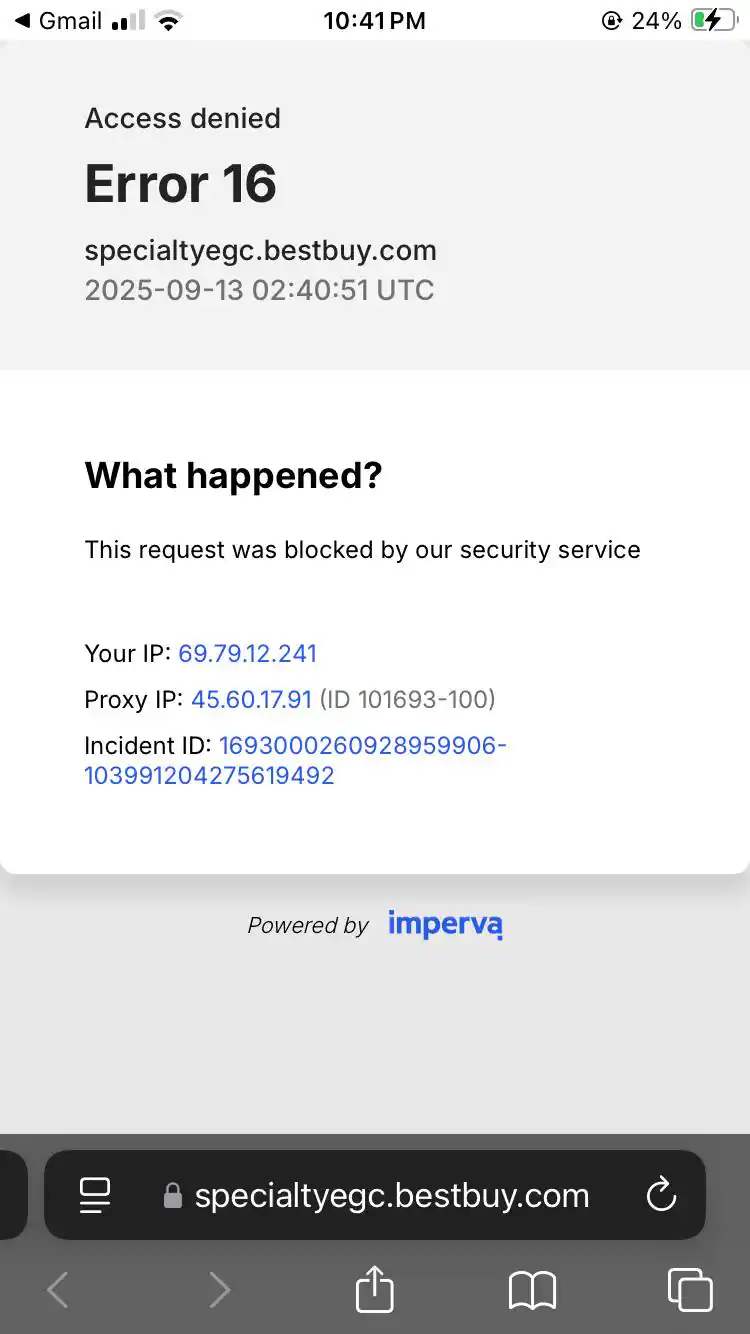Show all open tabs icon
The image size is (750, 1334).
click(690, 1289)
